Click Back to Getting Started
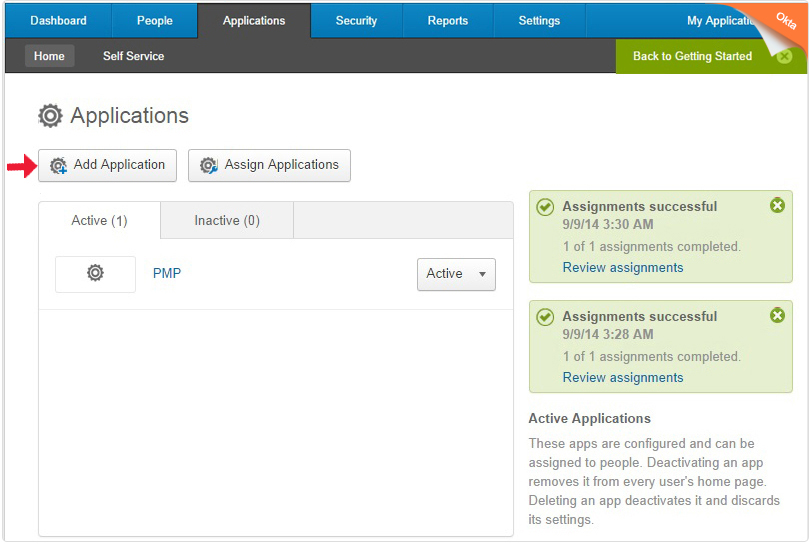The width and height of the screenshot is (812, 544). (x=692, y=56)
